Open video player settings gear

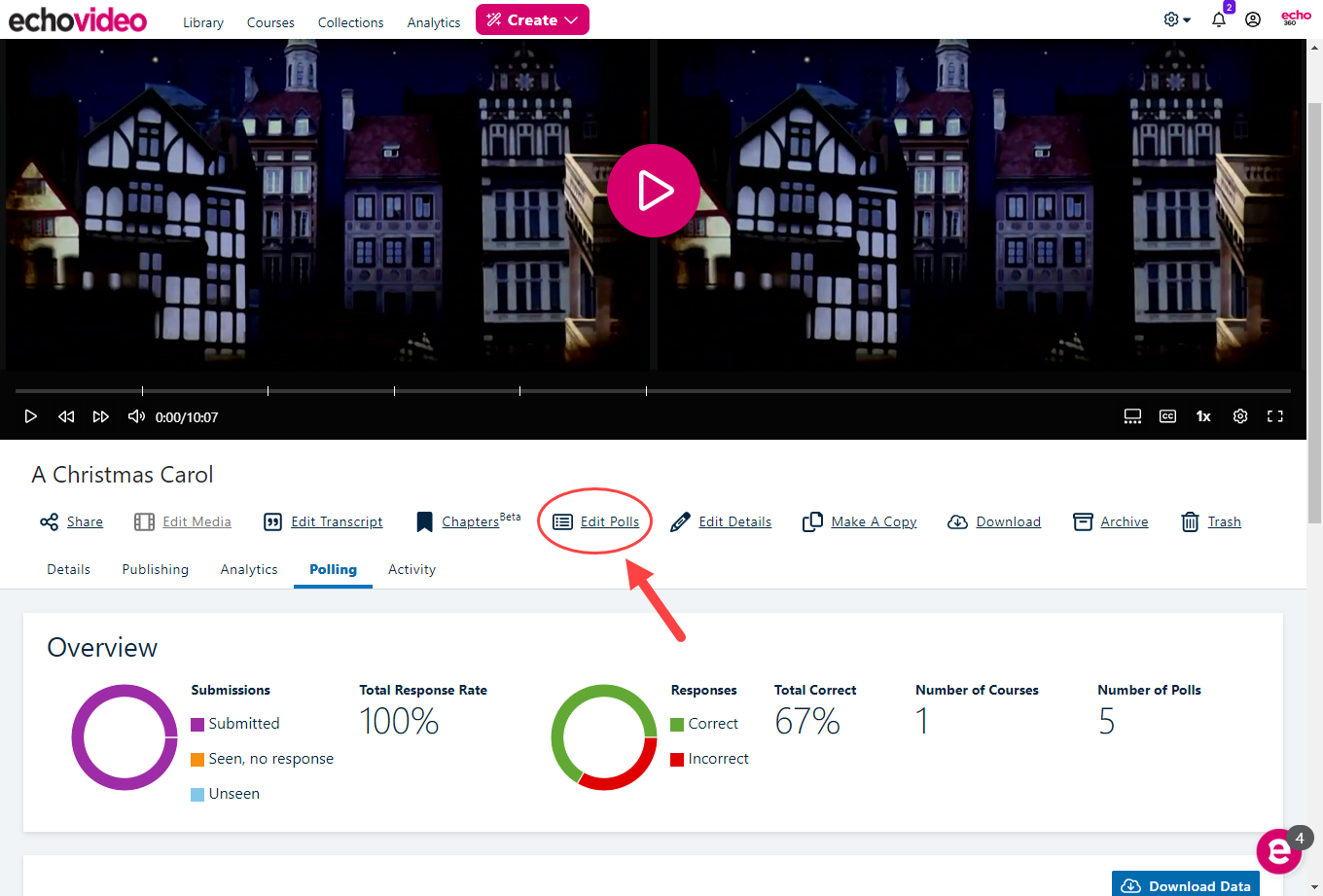(x=1240, y=416)
